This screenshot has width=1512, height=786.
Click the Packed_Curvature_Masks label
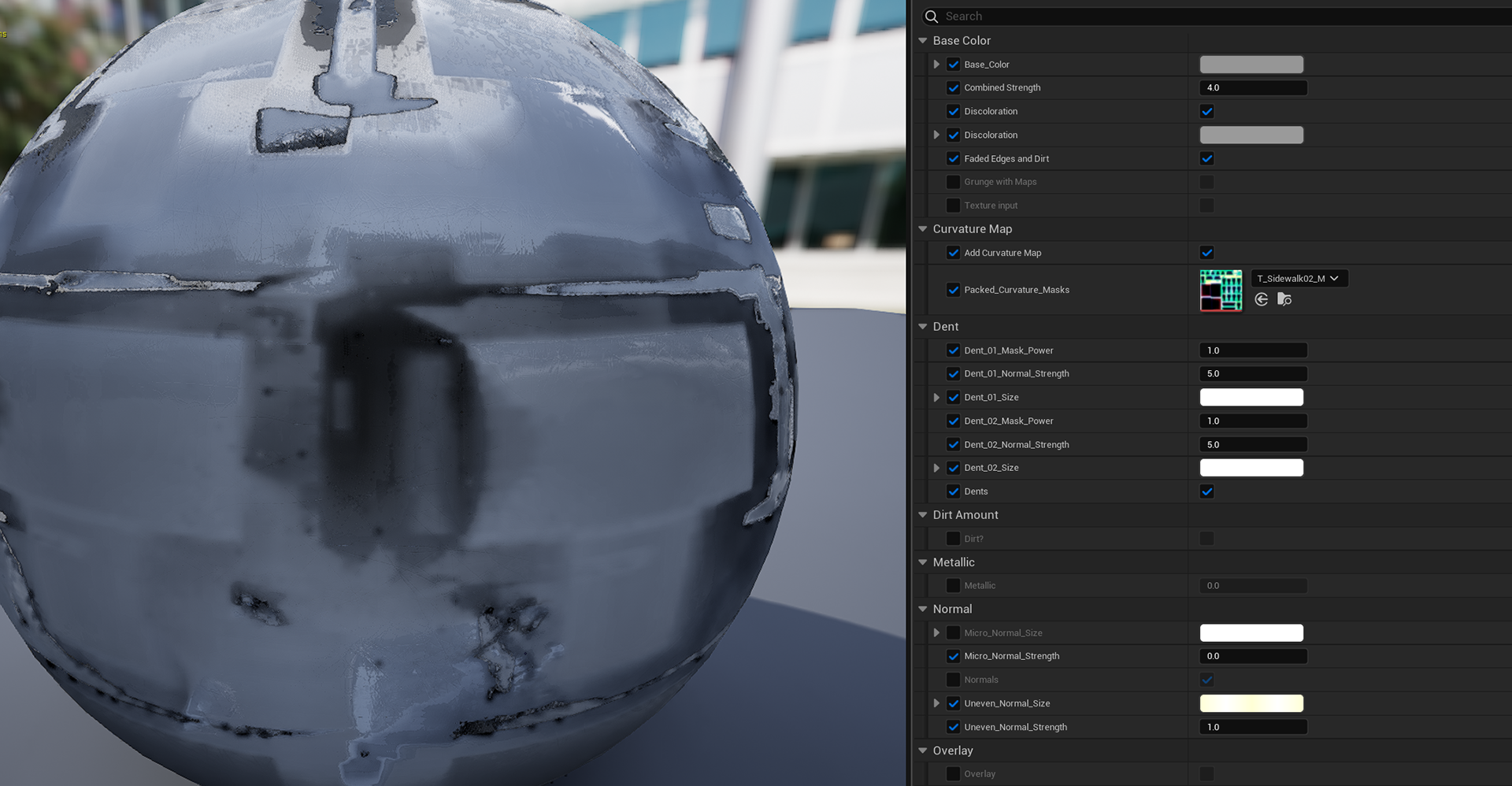point(1017,290)
